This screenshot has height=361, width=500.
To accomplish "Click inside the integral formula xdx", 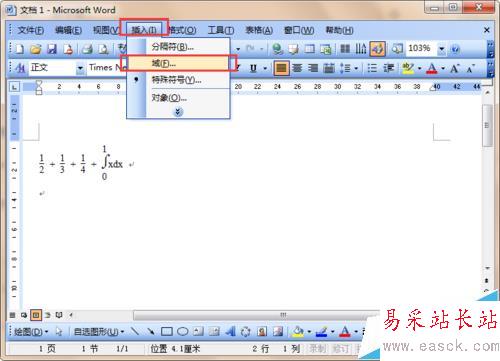I will (x=116, y=164).
